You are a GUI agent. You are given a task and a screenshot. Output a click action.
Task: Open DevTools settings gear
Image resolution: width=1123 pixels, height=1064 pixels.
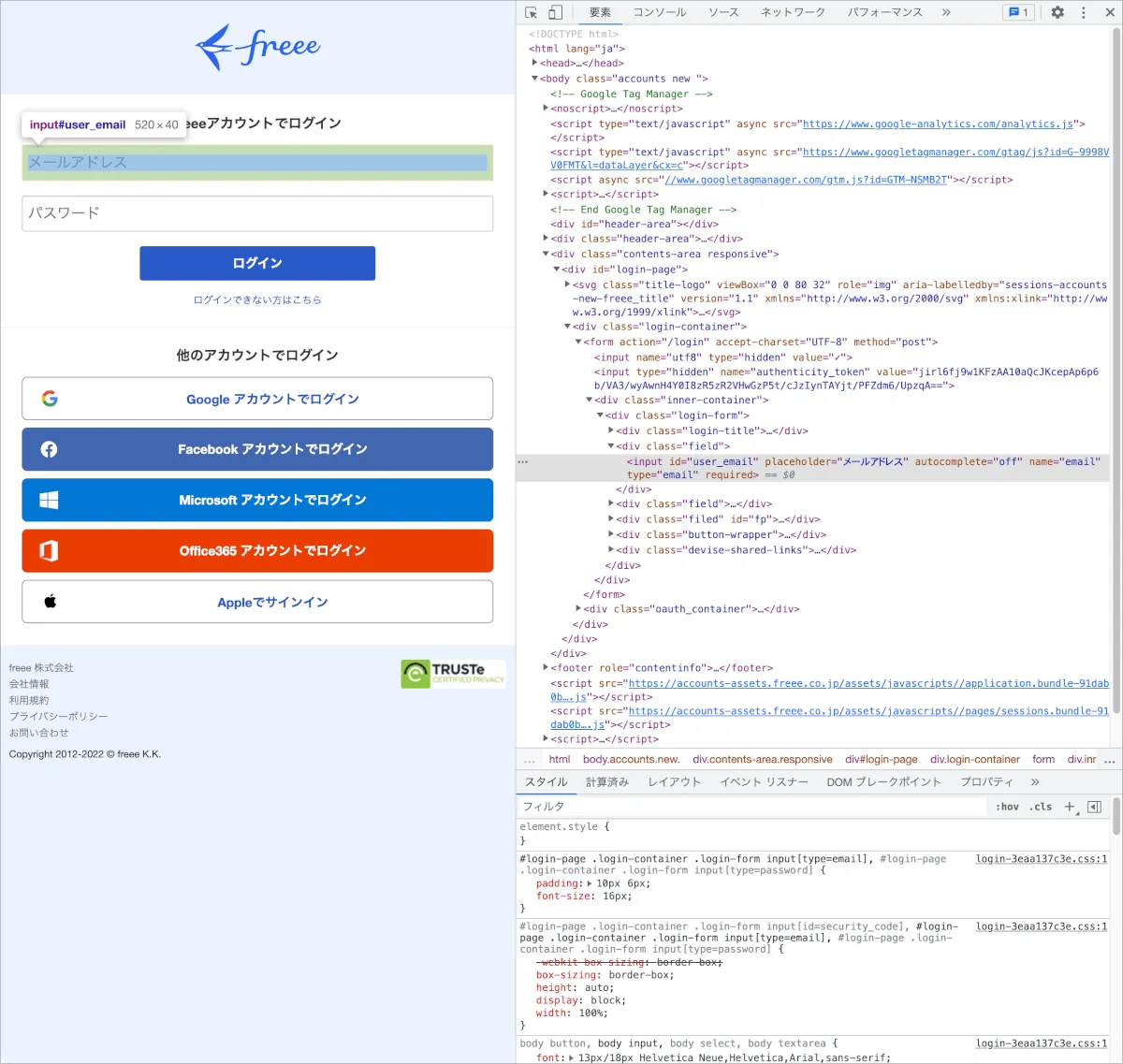tap(1057, 12)
